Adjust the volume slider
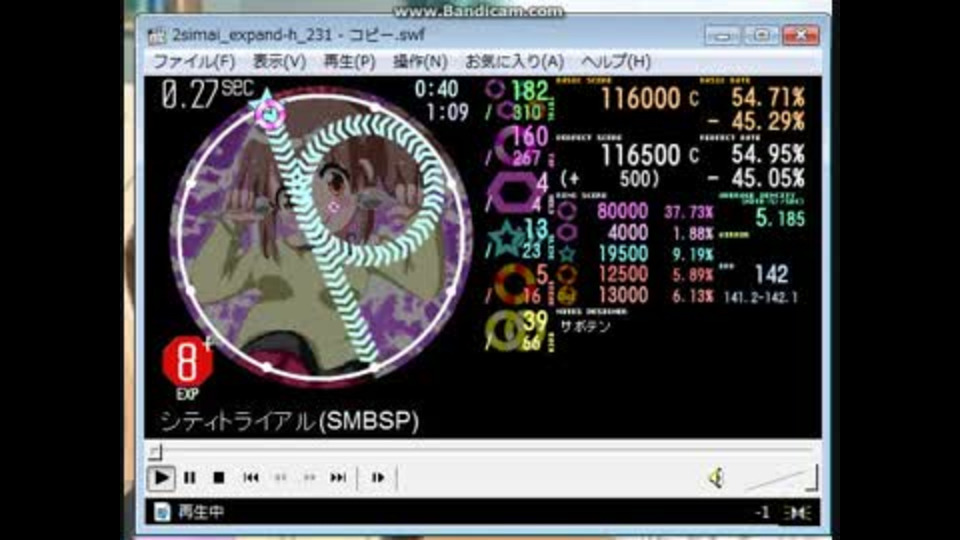 click(x=782, y=478)
